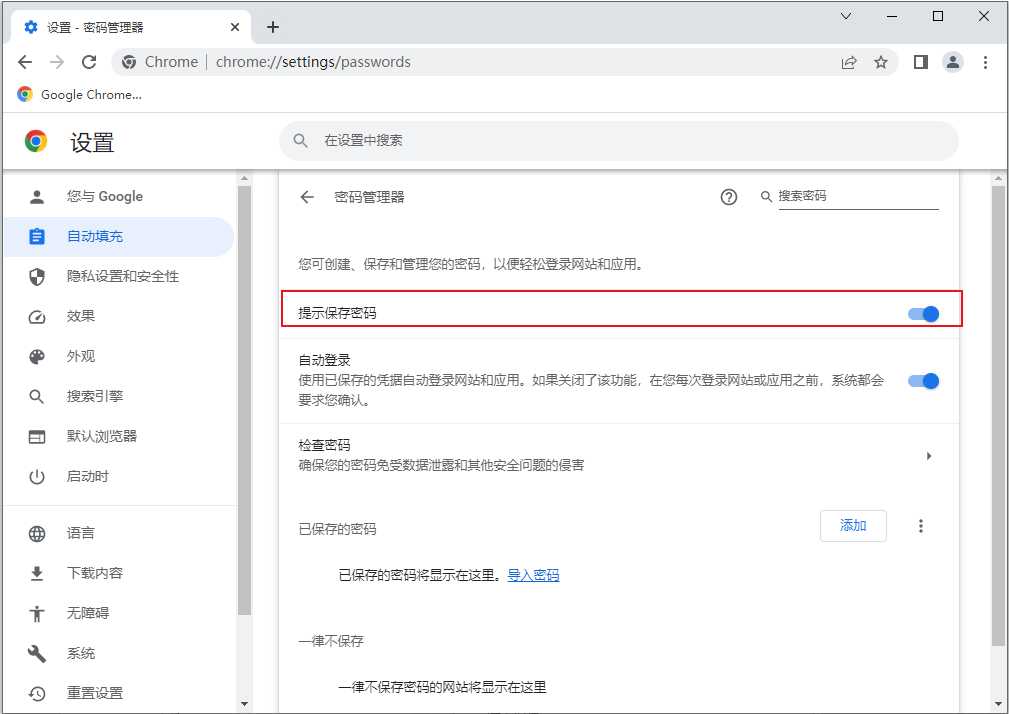Click the browser forward arrow

click(57, 62)
